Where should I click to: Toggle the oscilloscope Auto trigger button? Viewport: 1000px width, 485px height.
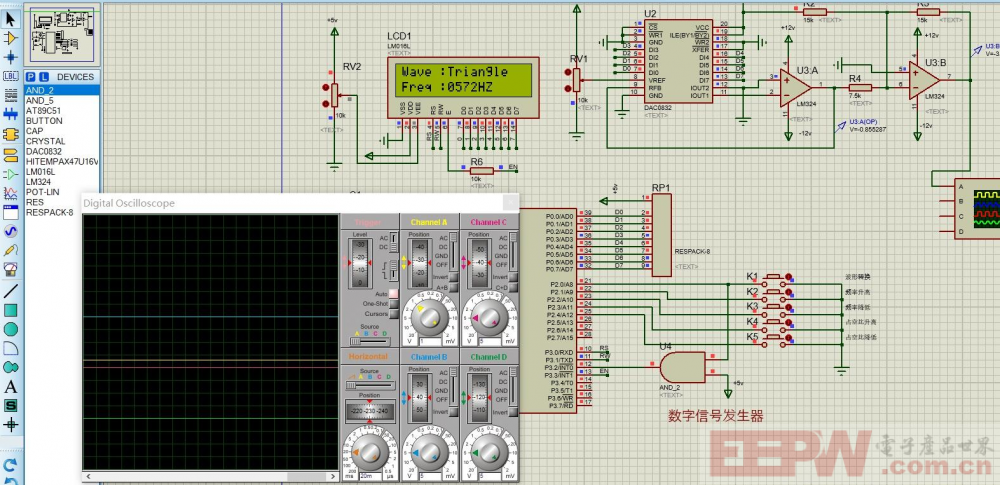click(x=393, y=293)
